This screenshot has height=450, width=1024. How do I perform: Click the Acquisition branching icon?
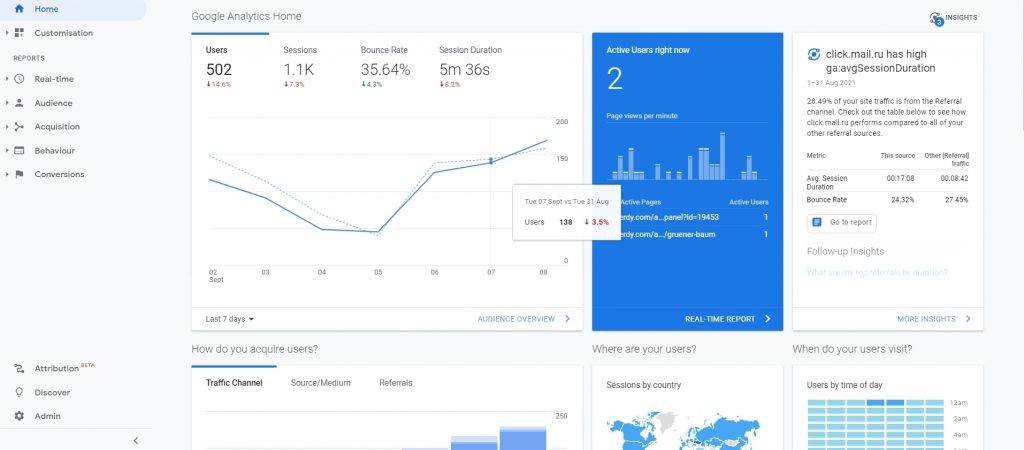click(x=19, y=127)
